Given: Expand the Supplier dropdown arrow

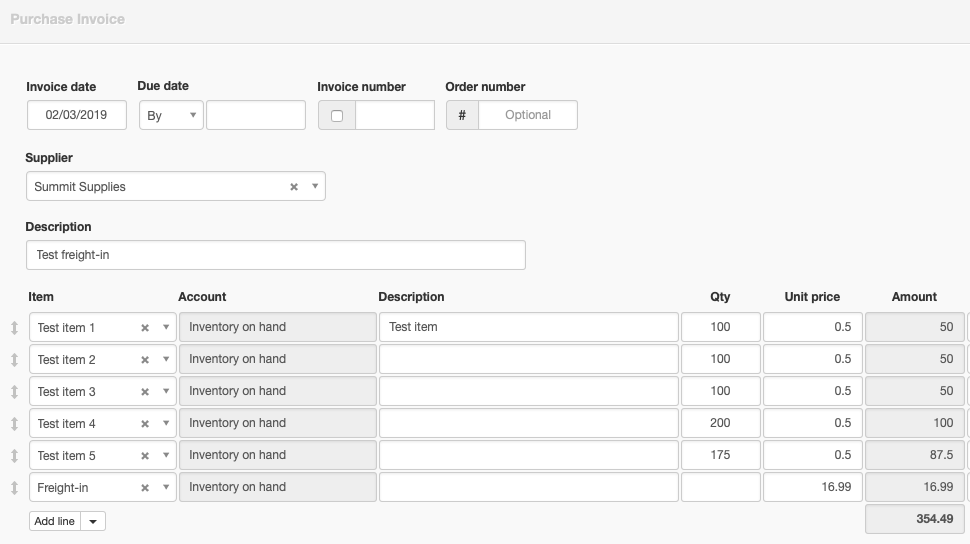Looking at the screenshot, I should click(315, 186).
